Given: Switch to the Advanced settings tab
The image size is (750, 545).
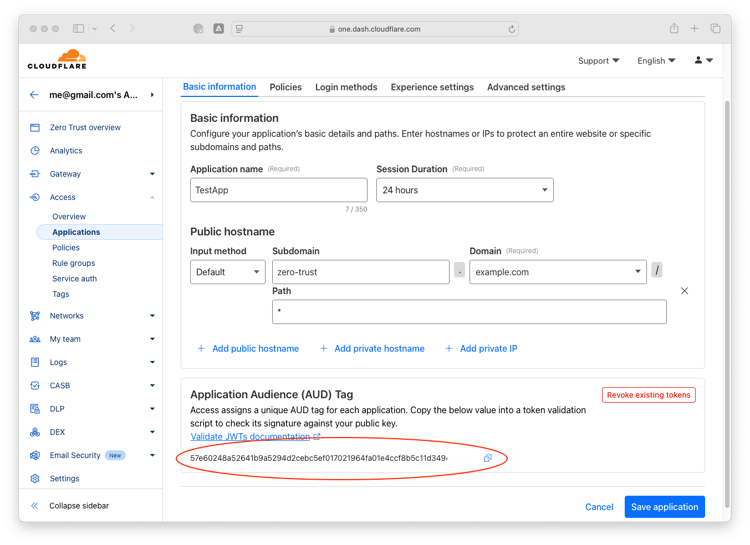Looking at the screenshot, I should click(x=526, y=87).
